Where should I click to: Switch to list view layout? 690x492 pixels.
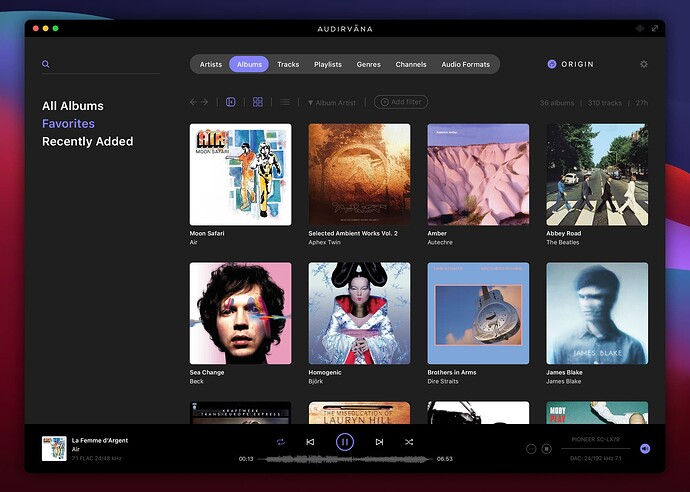click(x=285, y=102)
